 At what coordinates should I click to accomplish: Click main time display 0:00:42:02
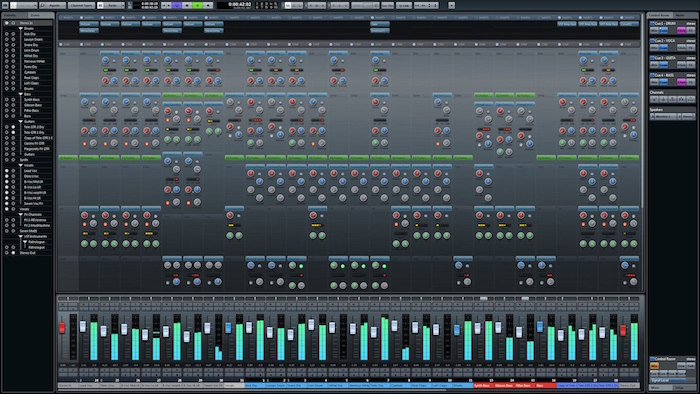[235, 4]
